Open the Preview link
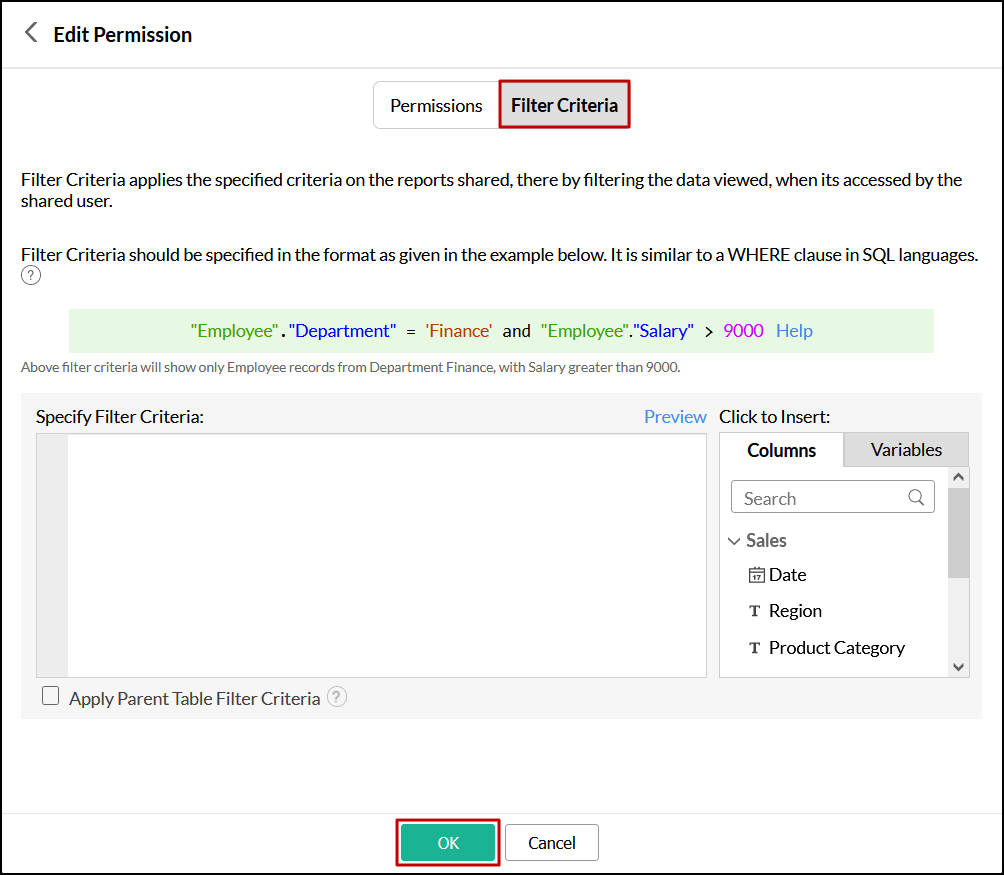This screenshot has width=1004, height=875. tap(675, 417)
